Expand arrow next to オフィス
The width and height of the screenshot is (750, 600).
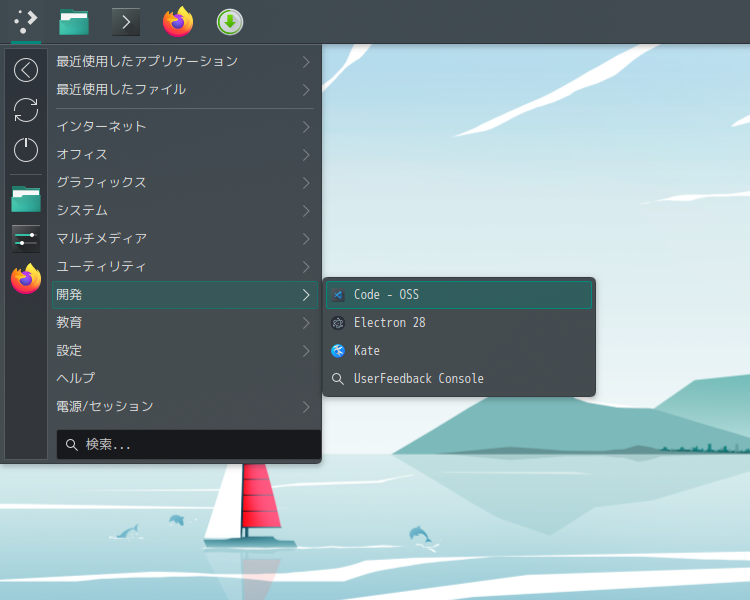coord(306,155)
